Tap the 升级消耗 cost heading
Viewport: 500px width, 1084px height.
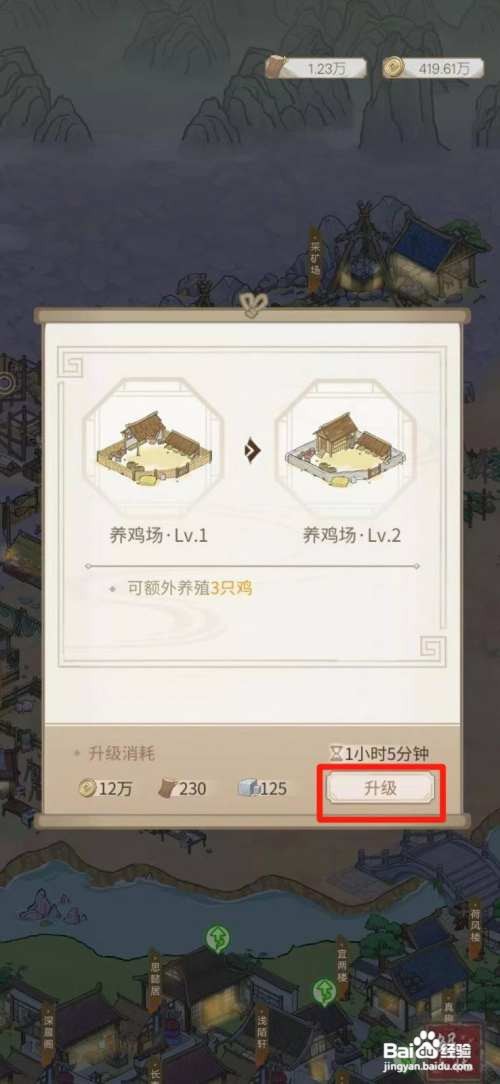(115, 754)
